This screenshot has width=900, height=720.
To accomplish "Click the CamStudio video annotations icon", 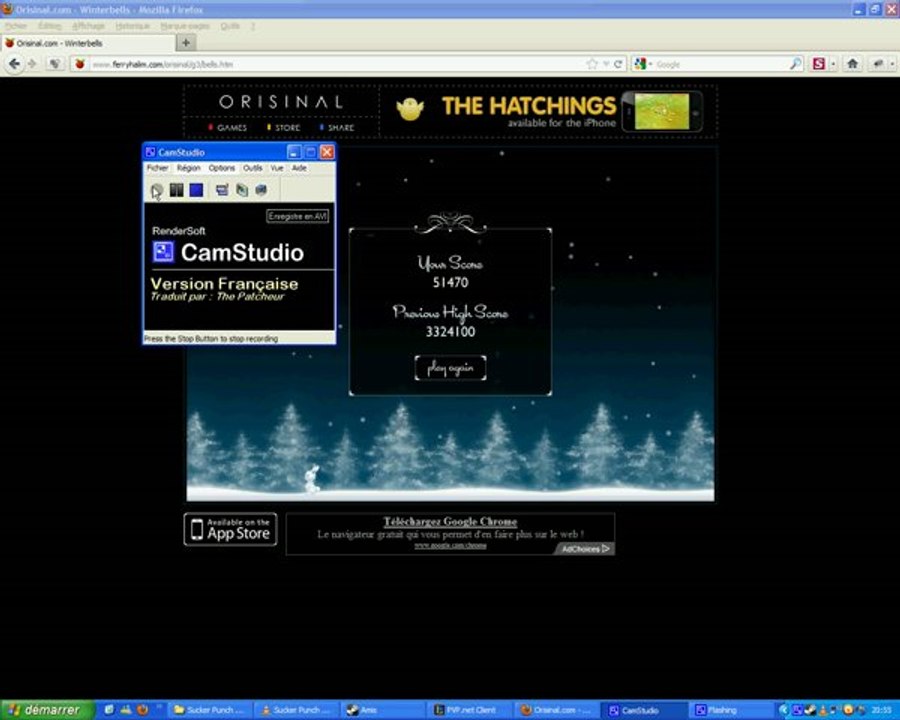I will click(242, 189).
